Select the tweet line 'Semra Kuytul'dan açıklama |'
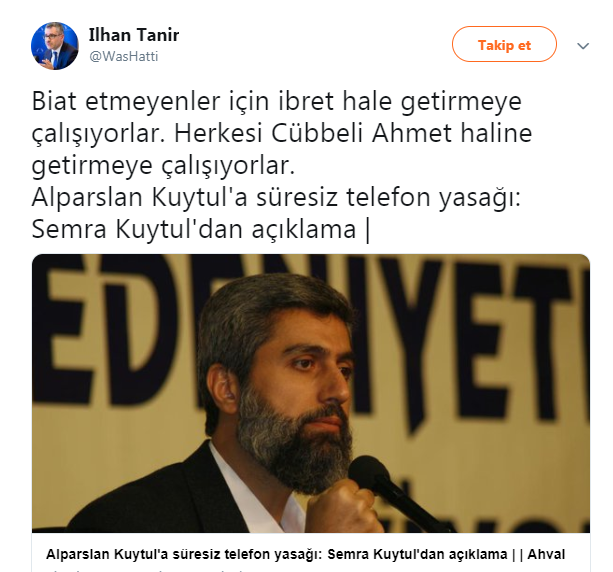613x572 pixels. tap(201, 229)
